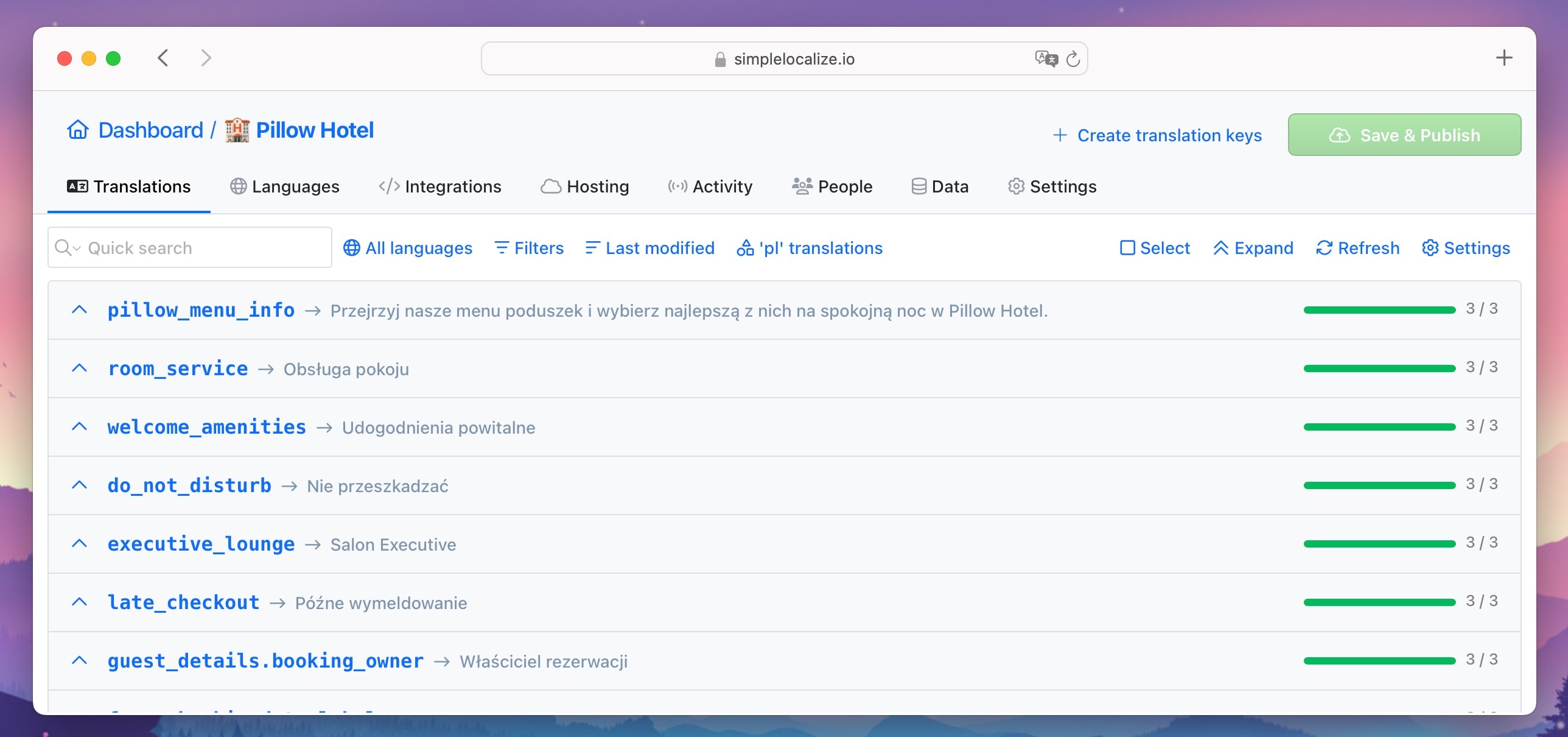The width and height of the screenshot is (1568, 737).
Task: Go back with the browser back arrow
Action: tap(163, 58)
